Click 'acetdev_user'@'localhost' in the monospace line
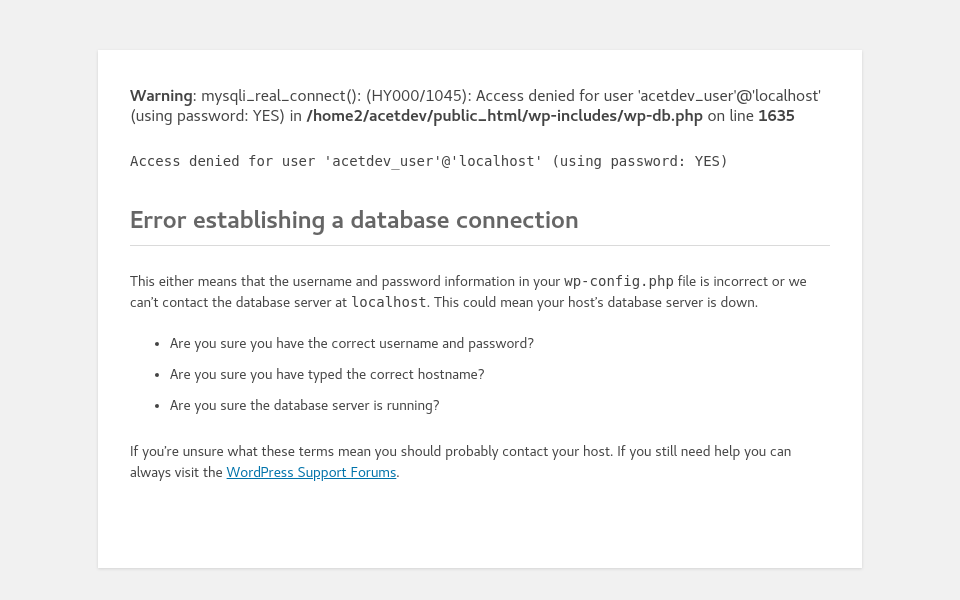The image size is (960, 600). (x=433, y=161)
